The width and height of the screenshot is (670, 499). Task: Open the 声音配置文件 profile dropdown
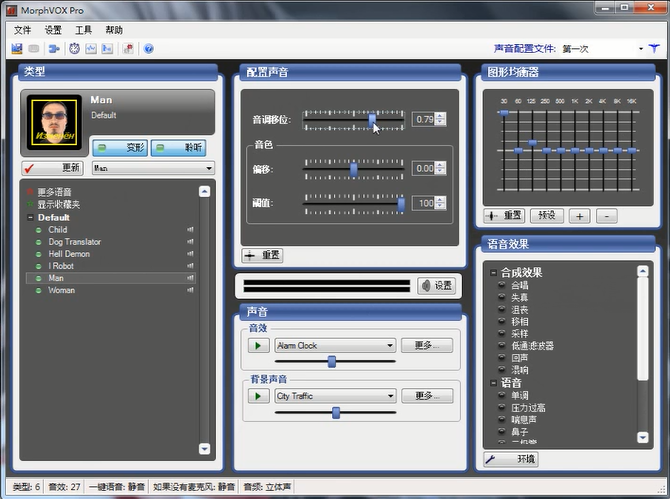(641, 49)
